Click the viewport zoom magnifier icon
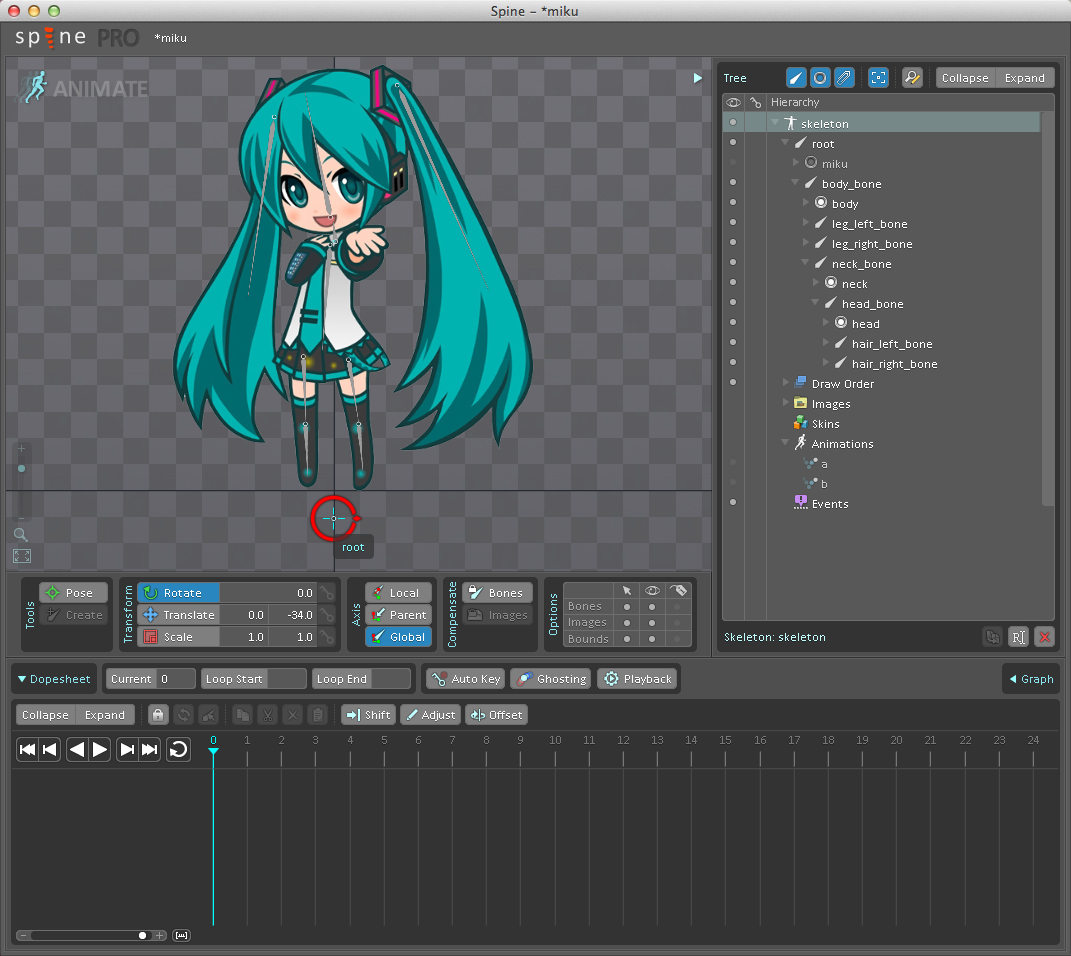This screenshot has width=1071, height=956. [21, 535]
